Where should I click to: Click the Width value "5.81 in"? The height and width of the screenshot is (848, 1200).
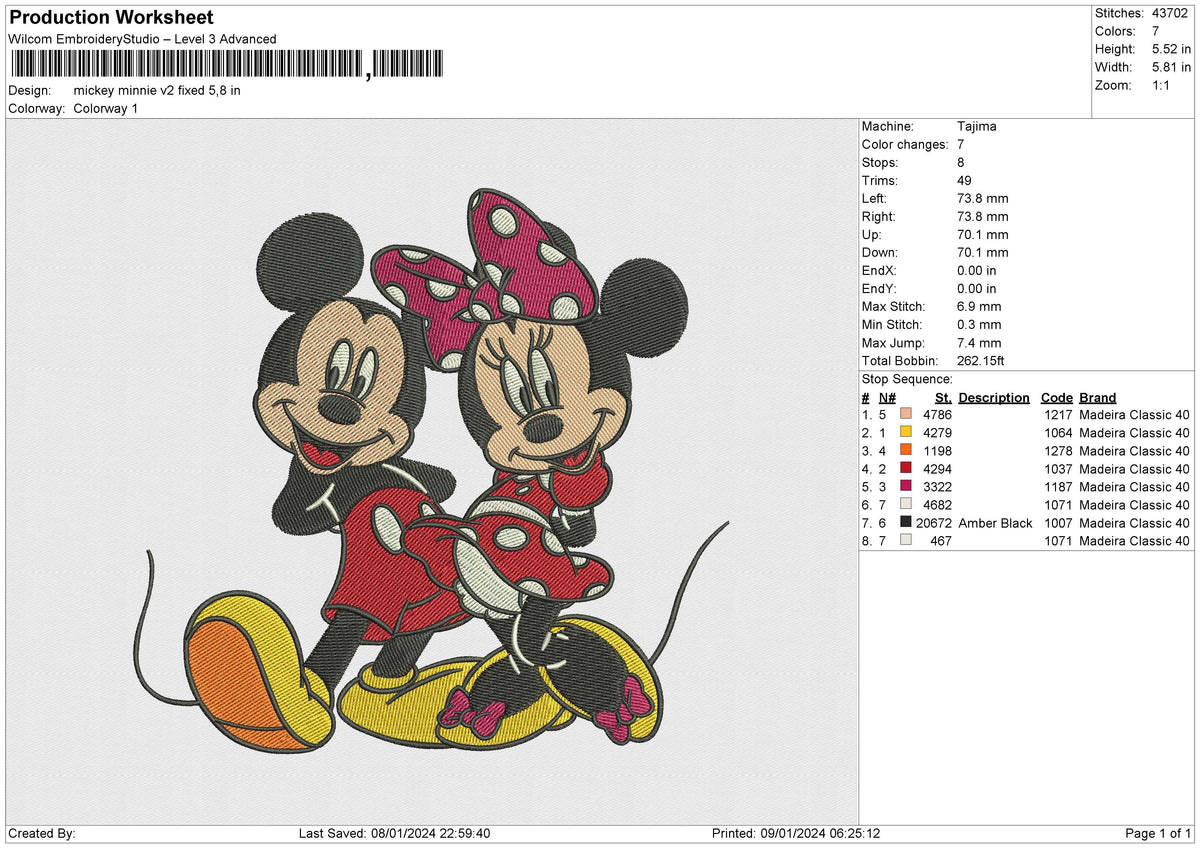tap(1170, 67)
